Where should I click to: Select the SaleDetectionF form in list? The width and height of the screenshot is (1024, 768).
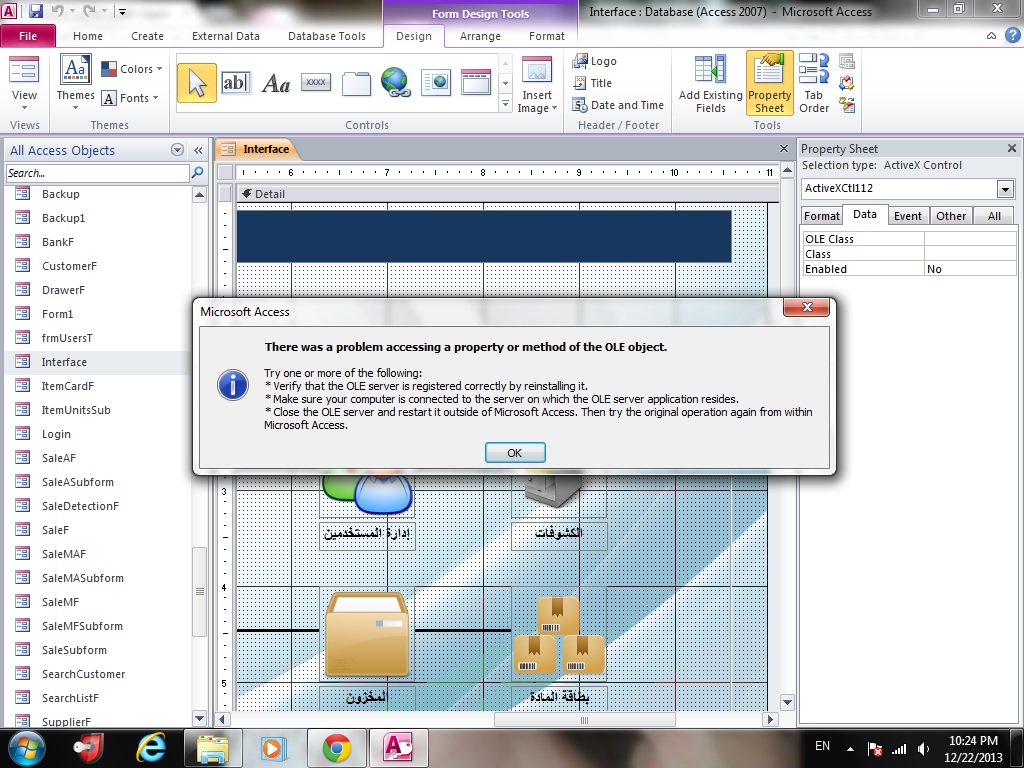coord(80,506)
